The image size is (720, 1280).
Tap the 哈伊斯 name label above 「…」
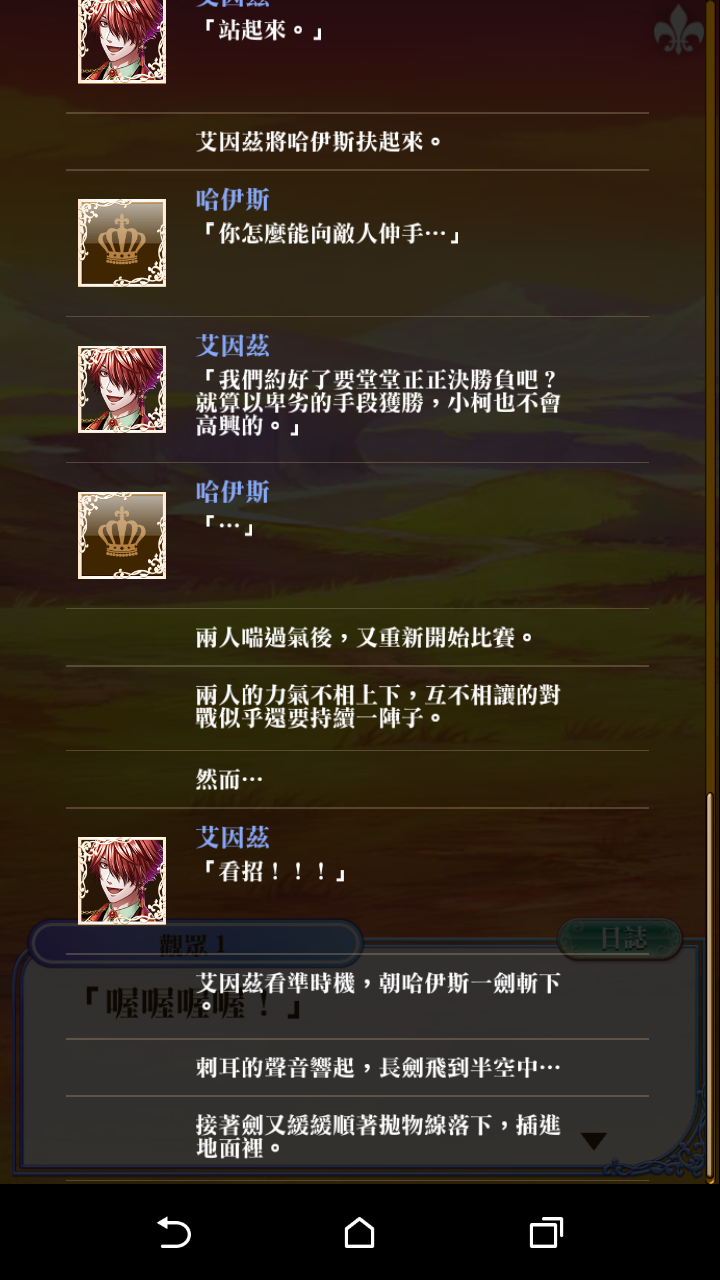tap(233, 492)
